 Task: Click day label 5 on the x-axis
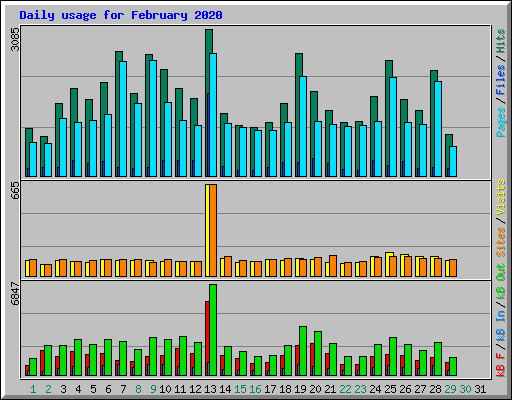pyautogui.click(x=93, y=389)
